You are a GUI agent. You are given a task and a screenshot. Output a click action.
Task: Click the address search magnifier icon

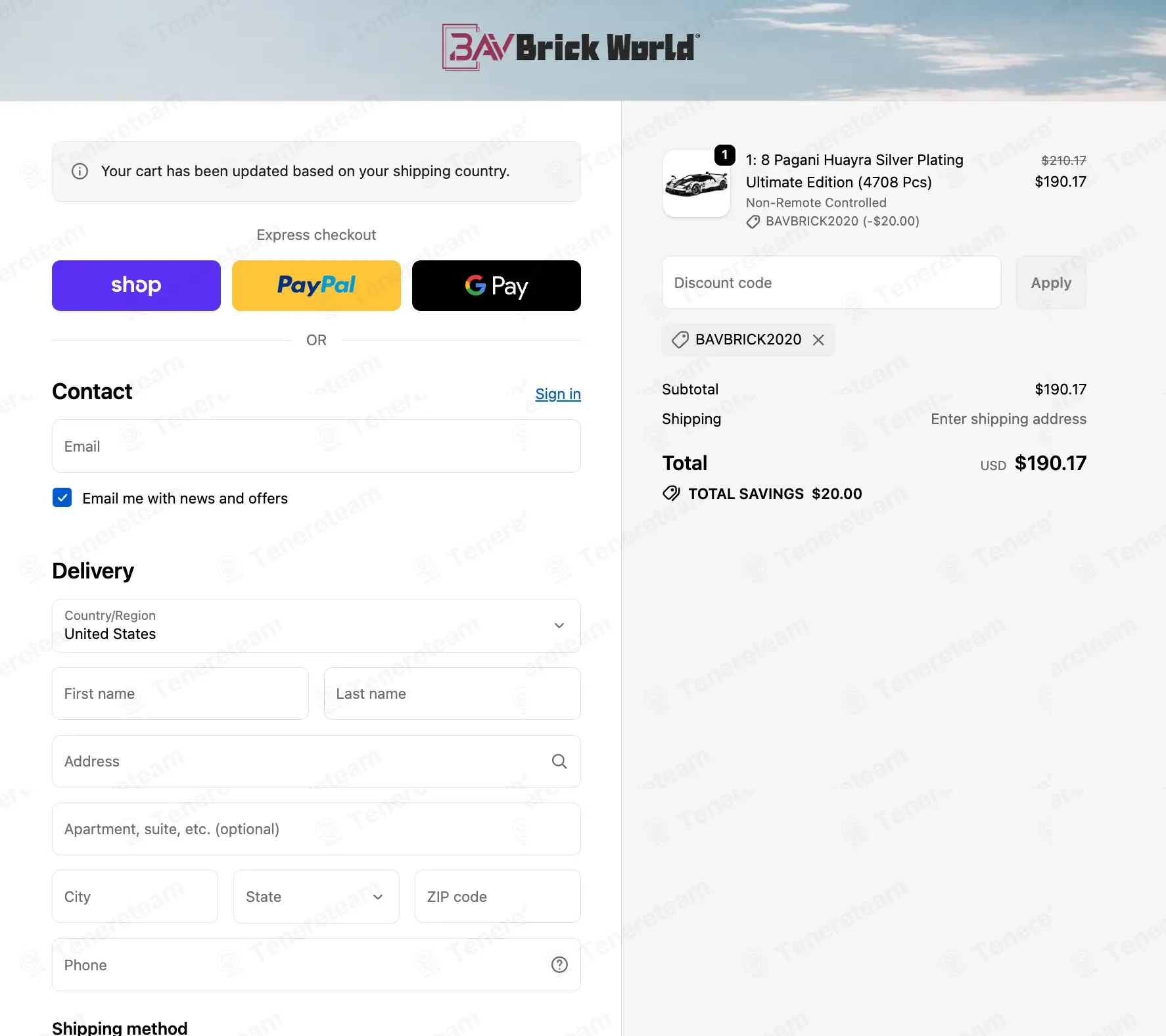point(559,761)
